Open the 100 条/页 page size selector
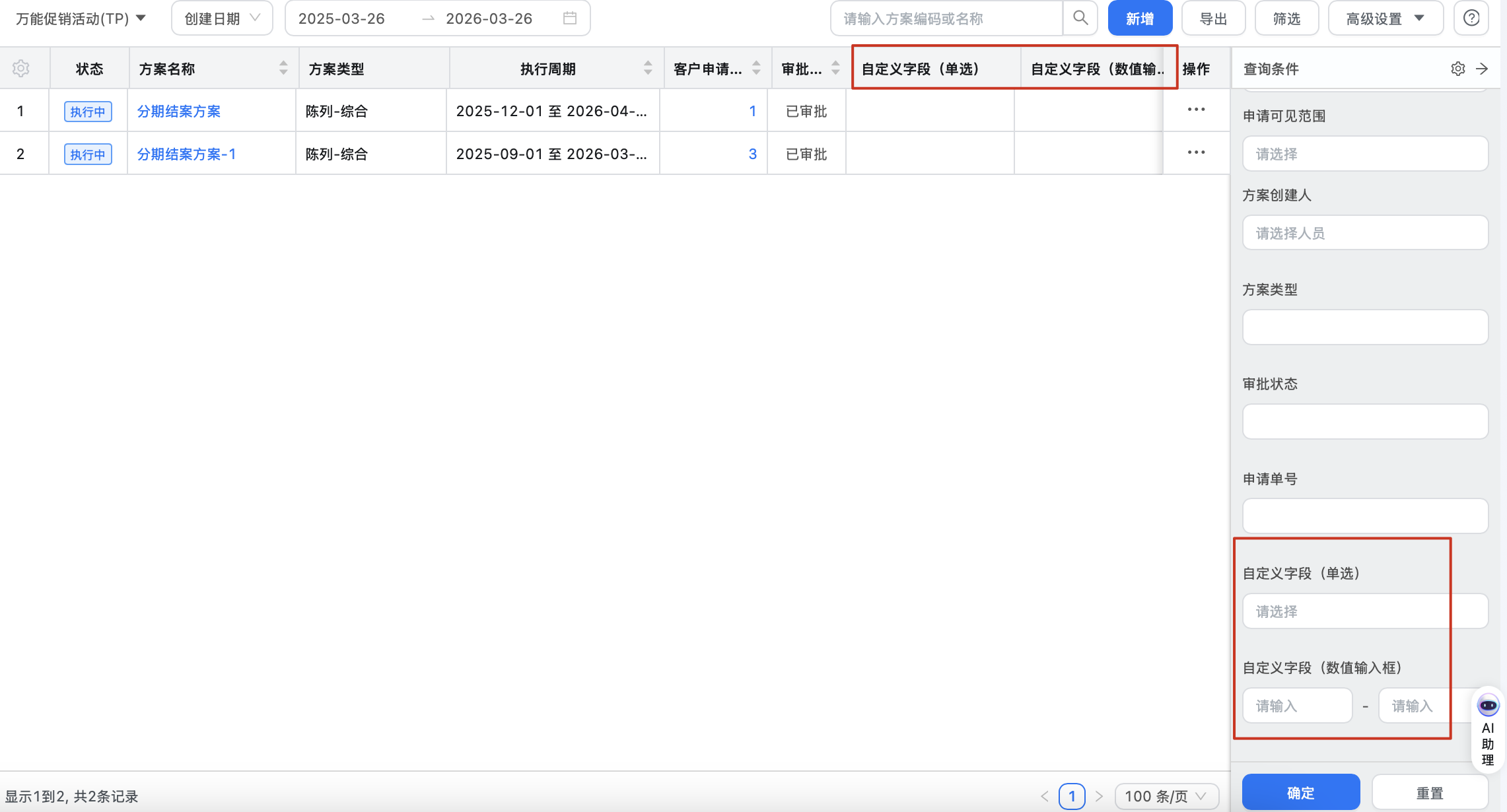Viewport: 1507px width, 812px height. click(x=1166, y=796)
